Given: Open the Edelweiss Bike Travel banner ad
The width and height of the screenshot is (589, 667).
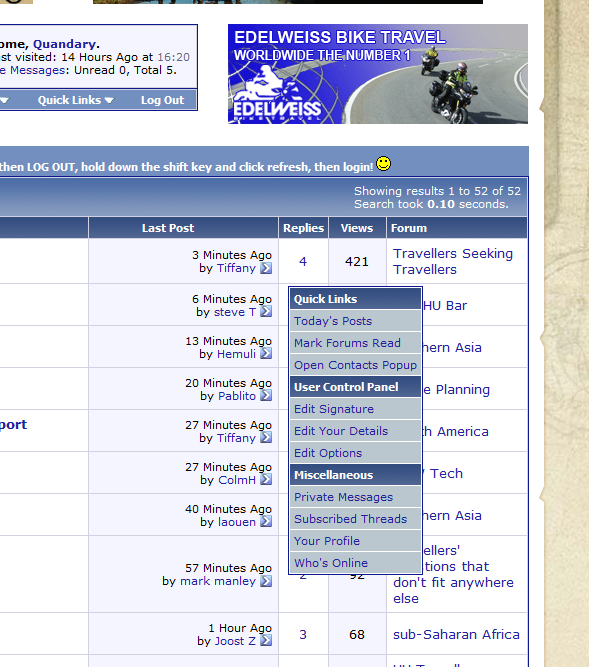Looking at the screenshot, I should pyautogui.click(x=378, y=74).
